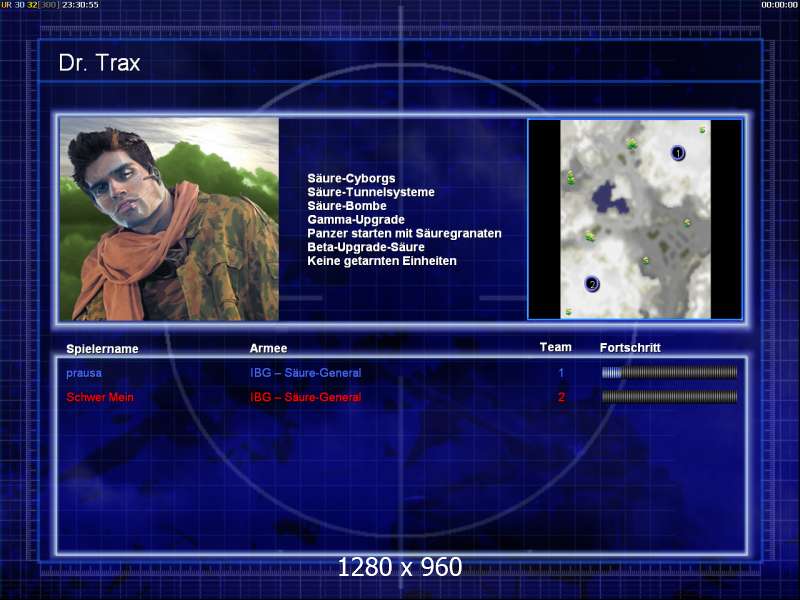Click the Beta-Upgrade-Säure feature line

pyautogui.click(x=366, y=247)
